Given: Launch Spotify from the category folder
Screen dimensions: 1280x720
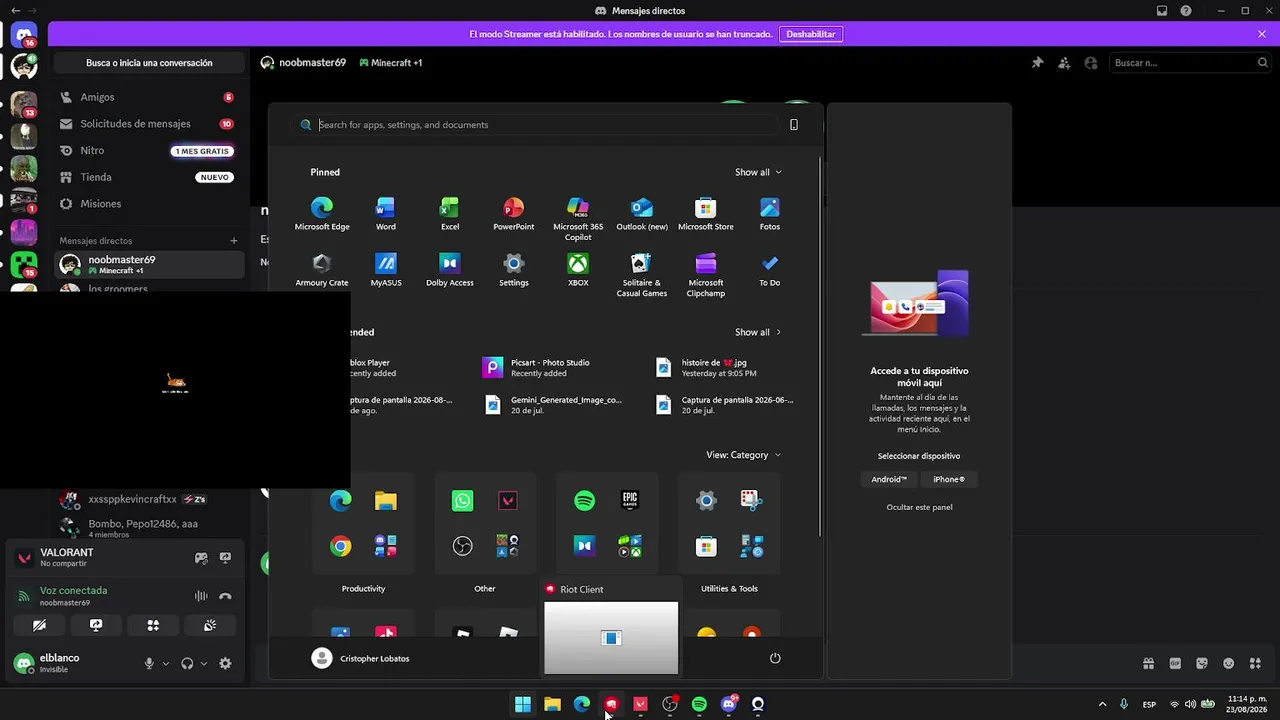Looking at the screenshot, I should click(585, 500).
